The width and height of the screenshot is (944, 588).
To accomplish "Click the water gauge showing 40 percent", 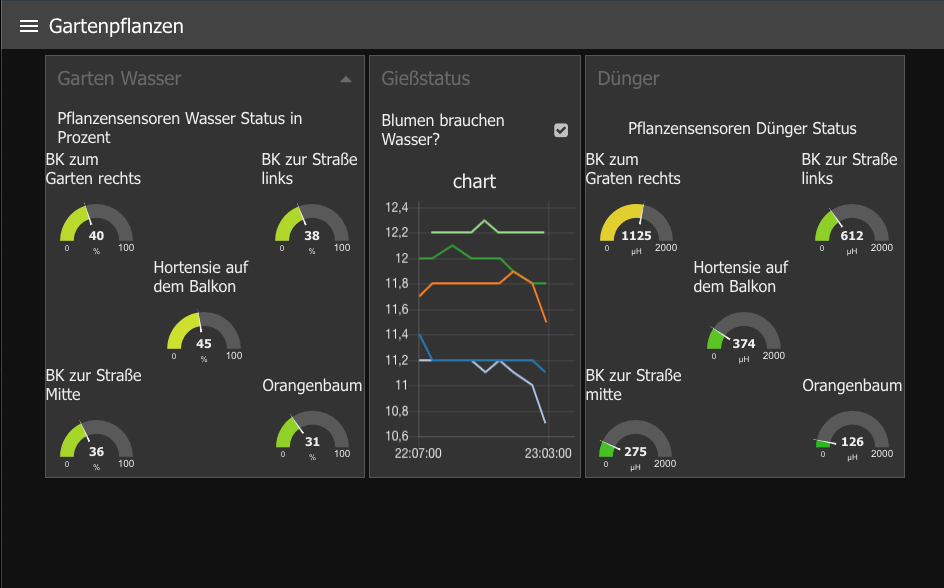I will 96,228.
